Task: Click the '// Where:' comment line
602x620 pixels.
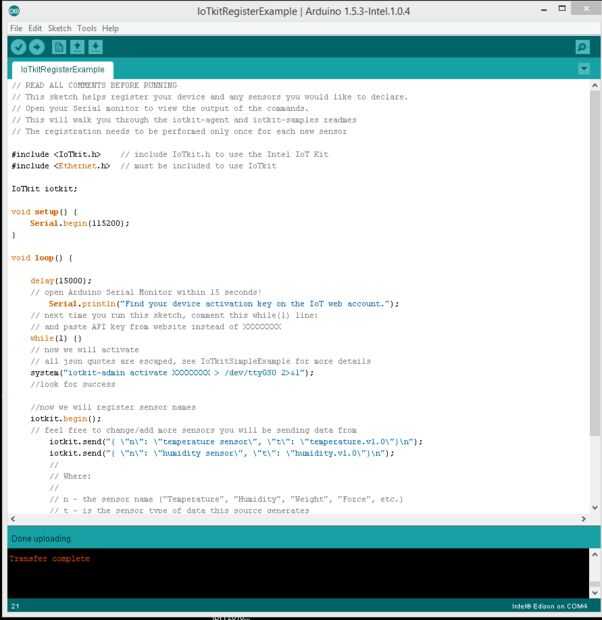Action: (x=70, y=476)
